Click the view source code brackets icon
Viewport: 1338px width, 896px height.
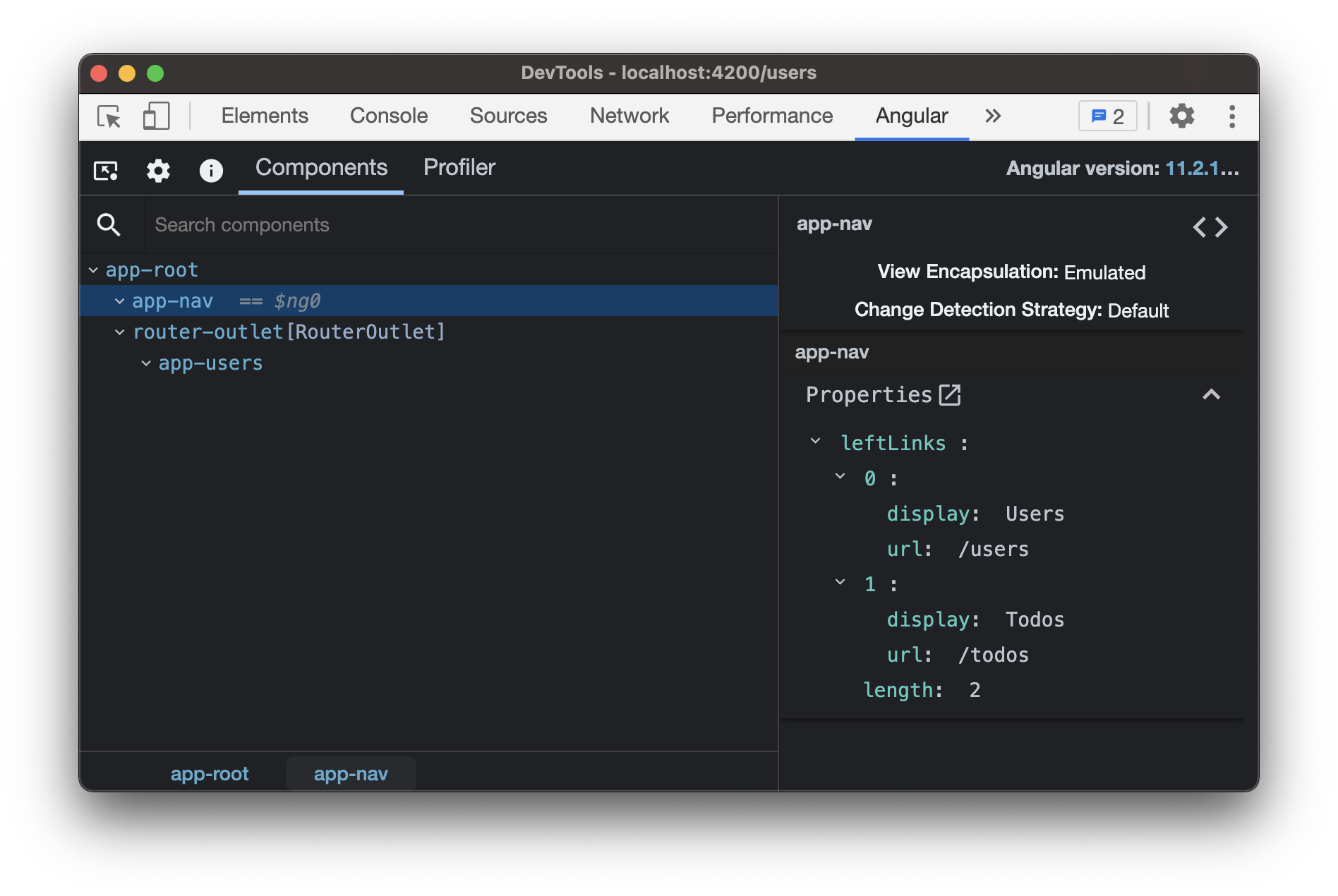tap(1210, 227)
